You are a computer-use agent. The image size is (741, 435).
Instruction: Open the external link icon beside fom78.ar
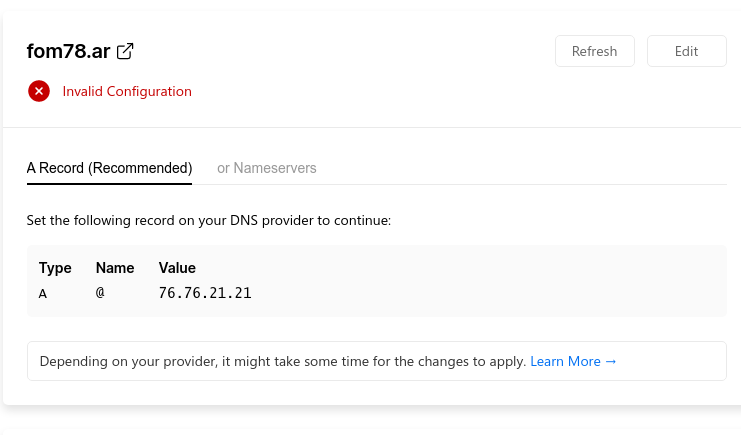[126, 51]
